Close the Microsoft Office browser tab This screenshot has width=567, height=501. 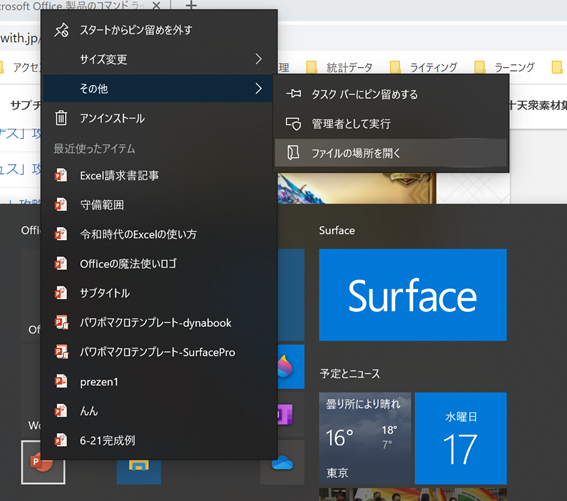pos(156,5)
